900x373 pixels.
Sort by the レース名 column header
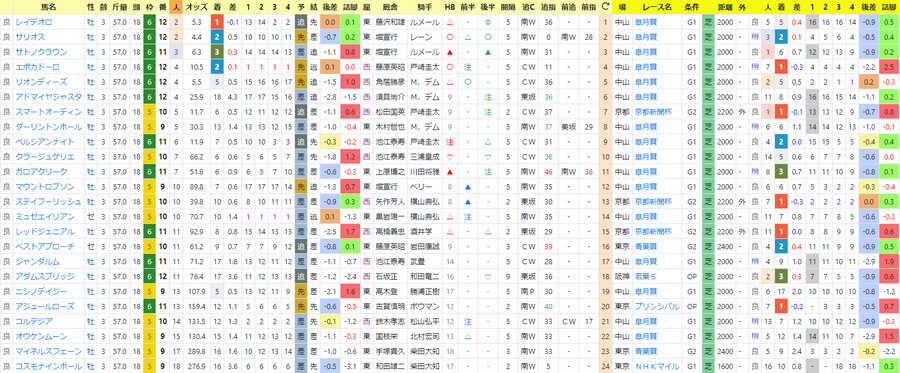click(x=657, y=7)
